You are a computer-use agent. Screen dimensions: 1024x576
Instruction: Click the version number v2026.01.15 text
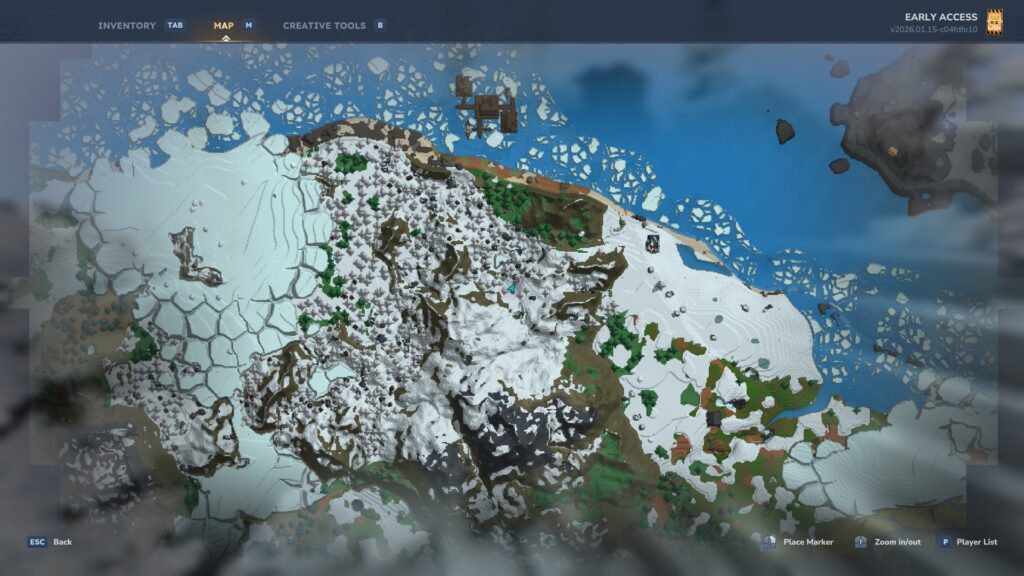click(x=933, y=29)
